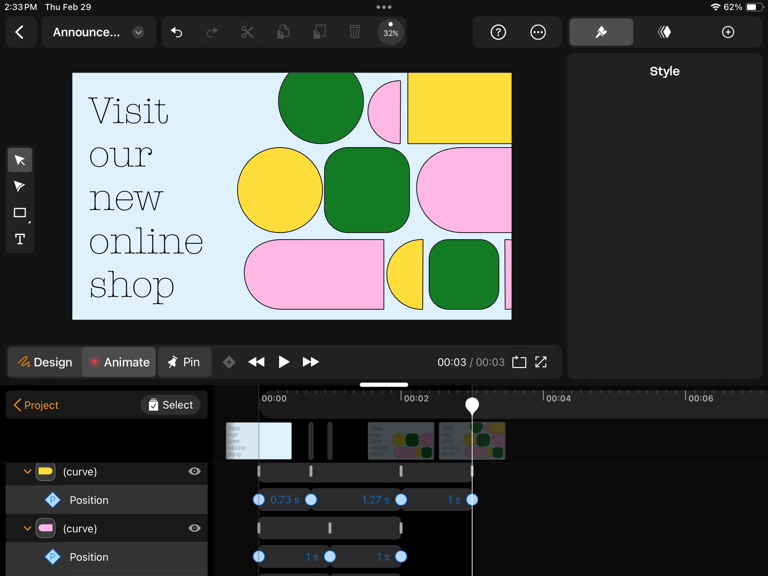Select the Text tool
Image resolution: width=768 pixels, height=576 pixels.
point(20,239)
